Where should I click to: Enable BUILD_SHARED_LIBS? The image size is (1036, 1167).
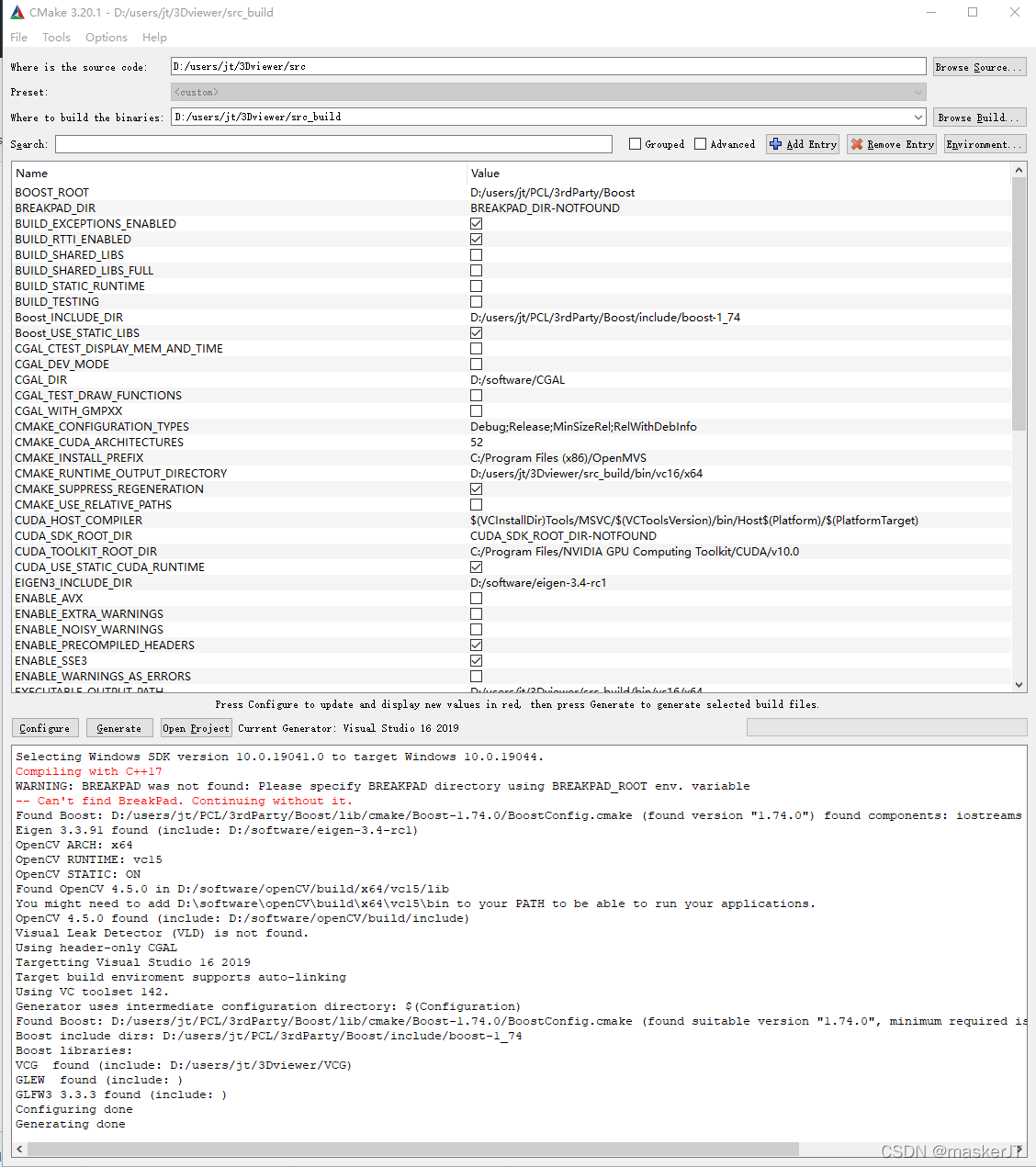click(476, 253)
